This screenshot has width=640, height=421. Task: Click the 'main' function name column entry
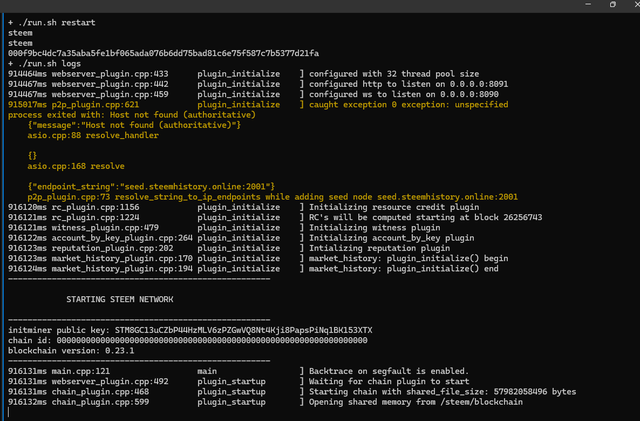[x=207, y=371]
